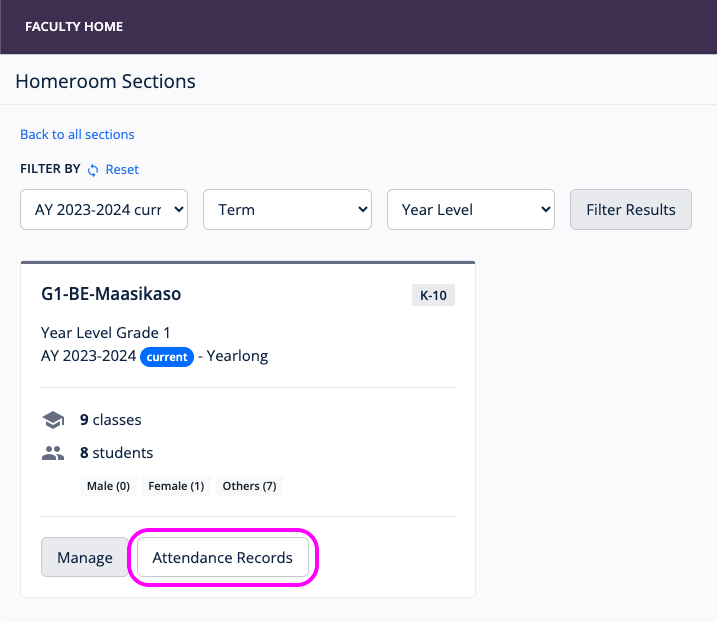Click the Reset refresh icon
717x622 pixels.
point(93,170)
